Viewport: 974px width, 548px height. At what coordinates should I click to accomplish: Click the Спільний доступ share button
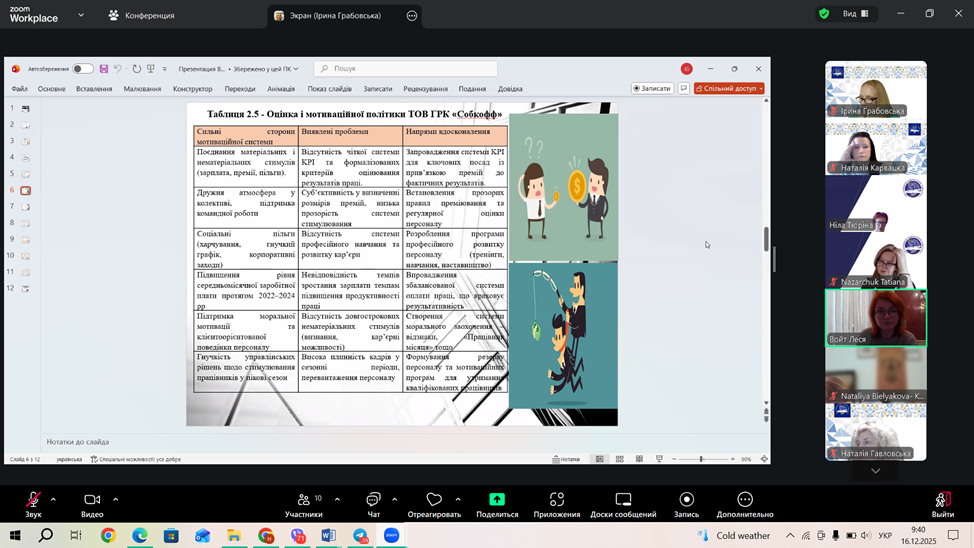pyautogui.click(x=733, y=89)
